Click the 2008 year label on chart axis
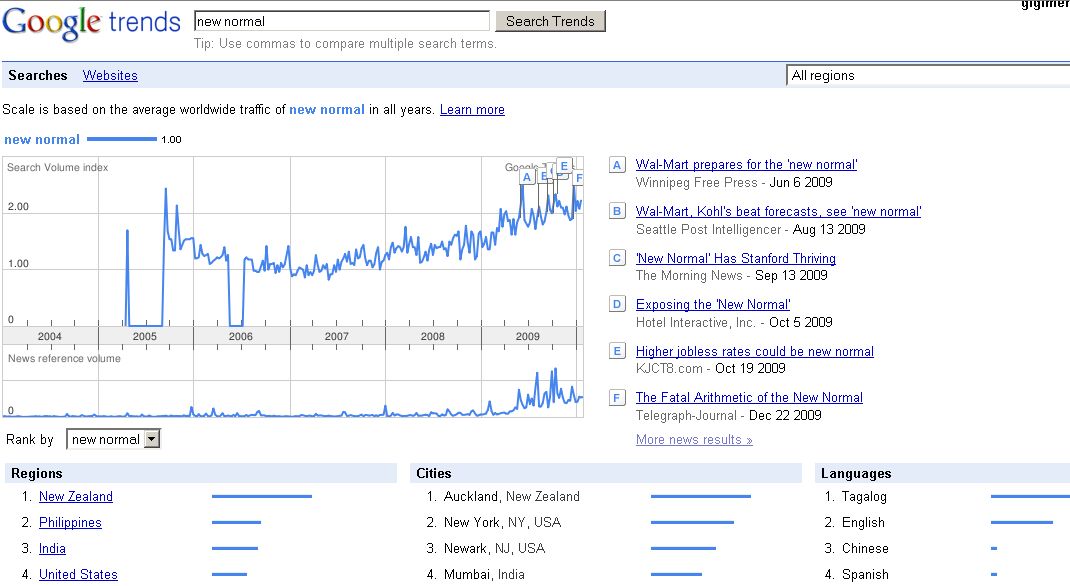The width and height of the screenshot is (1070, 586). tap(433, 336)
